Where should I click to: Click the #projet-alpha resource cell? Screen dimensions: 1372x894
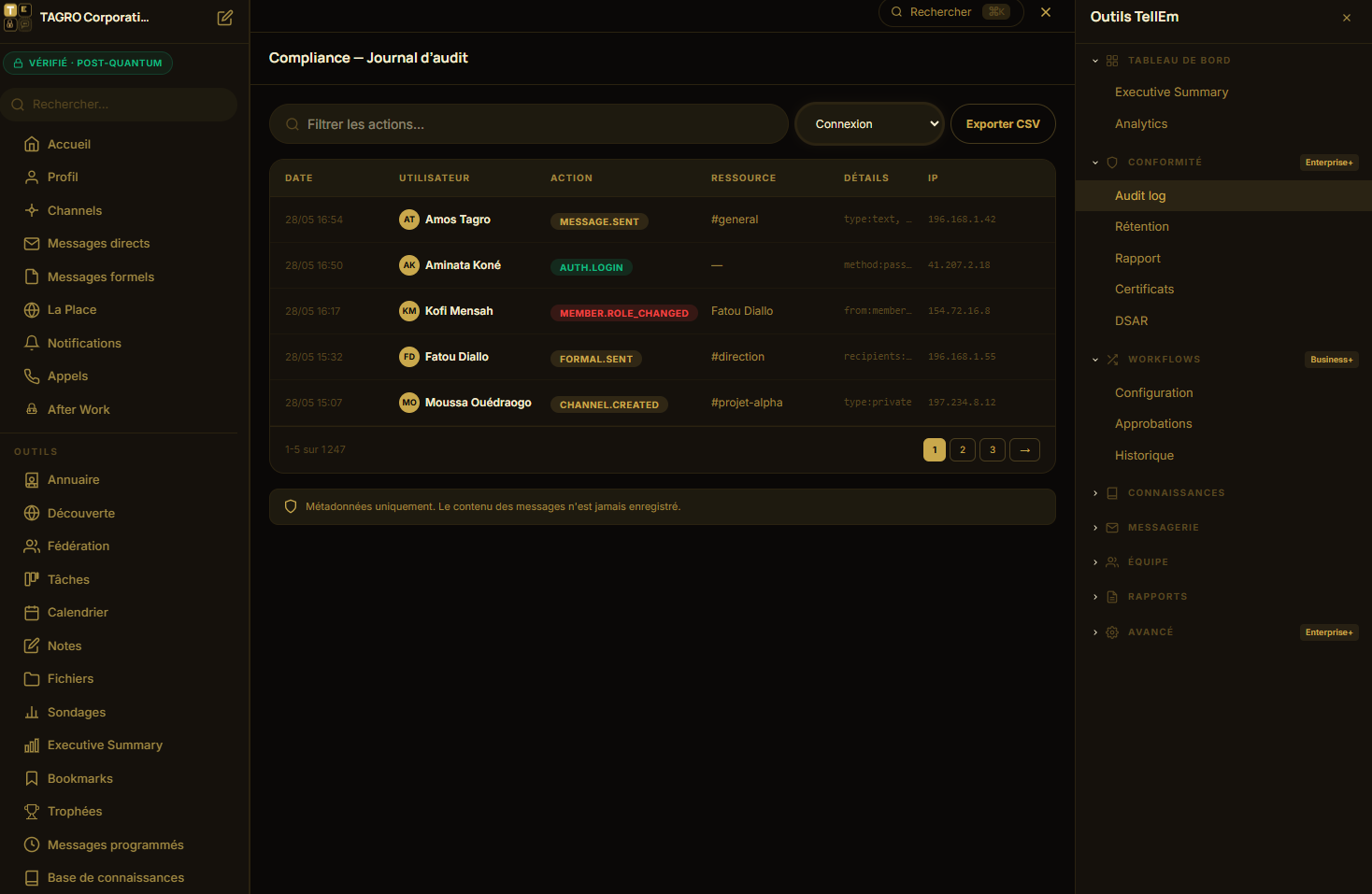tap(747, 403)
